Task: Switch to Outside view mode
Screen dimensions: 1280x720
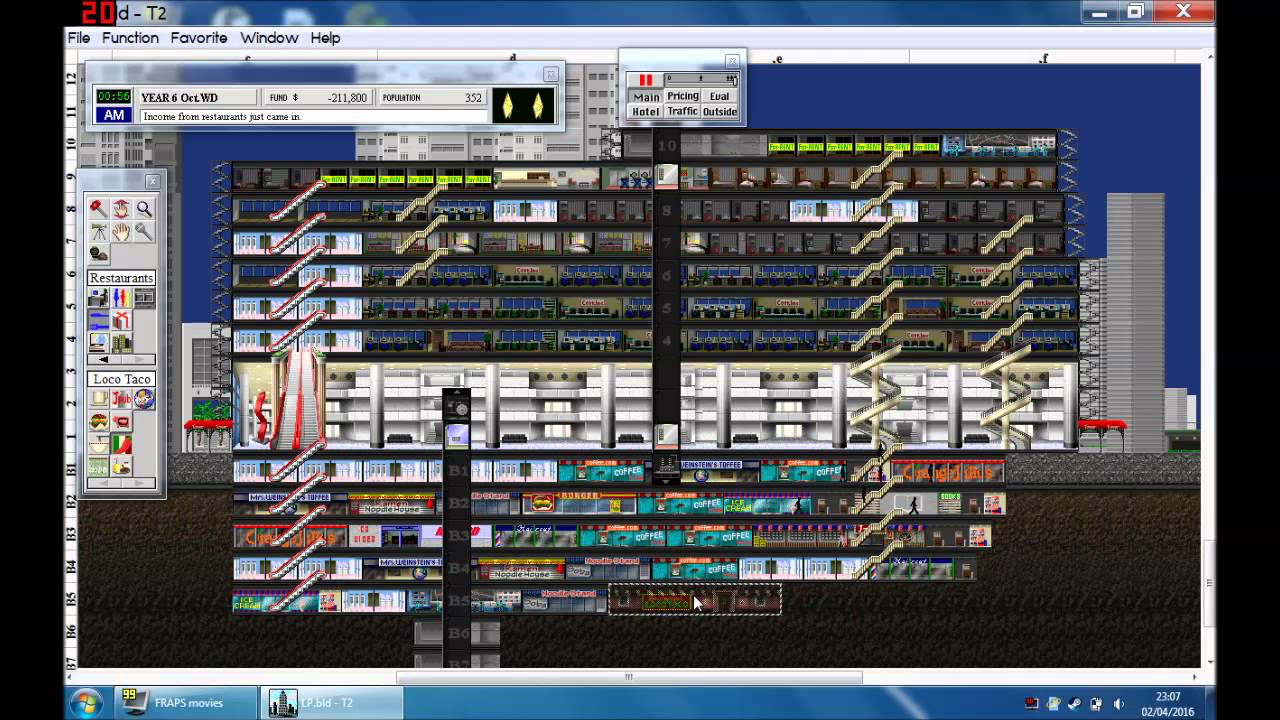Action: tap(720, 112)
